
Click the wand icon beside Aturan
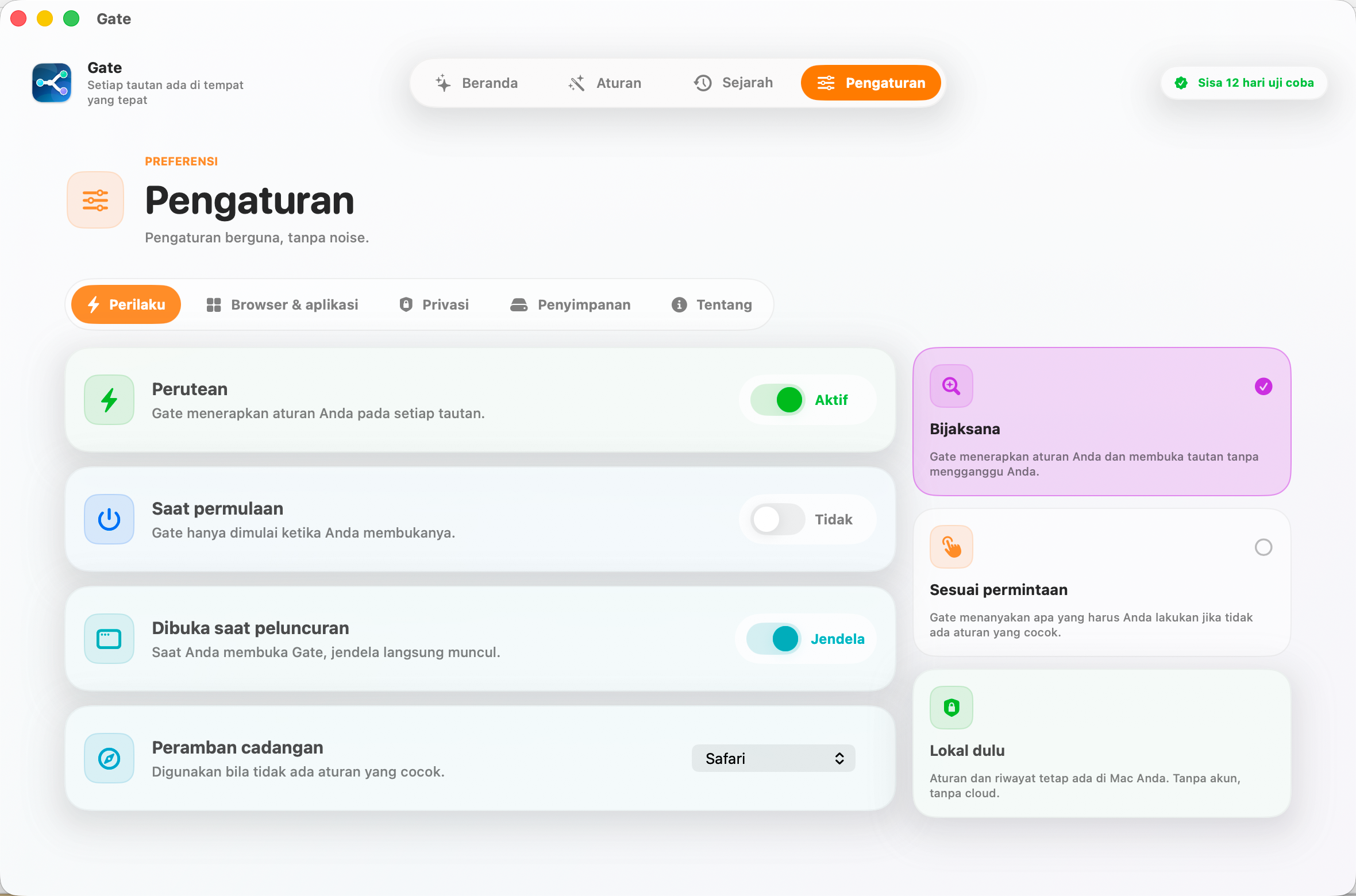point(577,83)
